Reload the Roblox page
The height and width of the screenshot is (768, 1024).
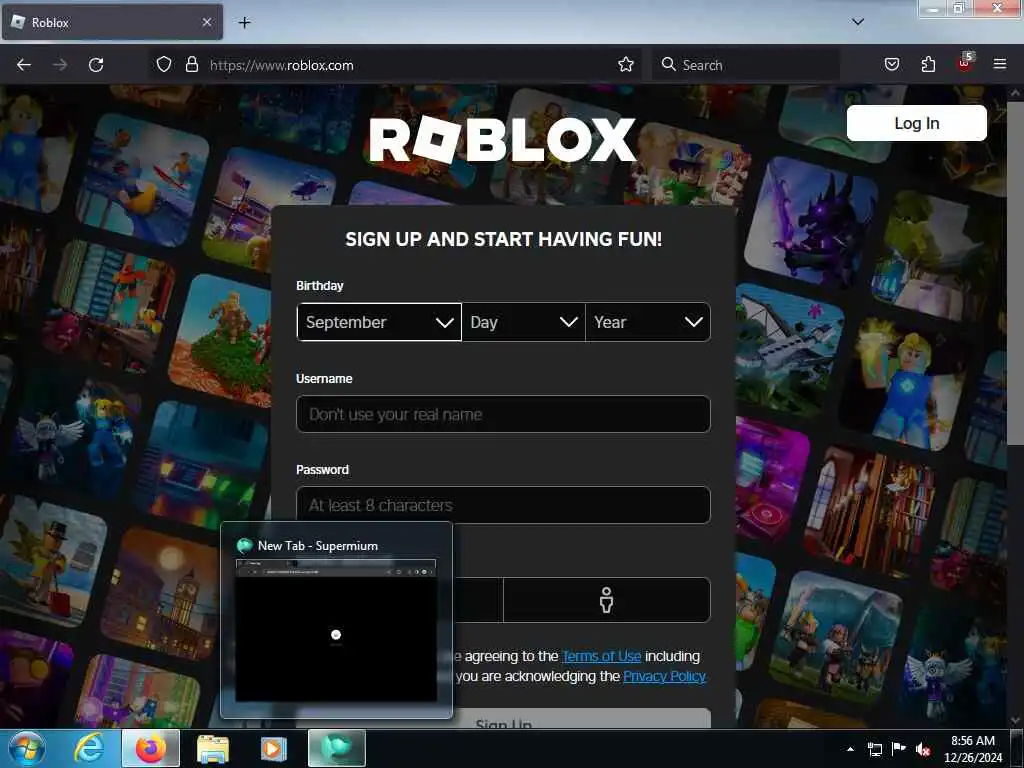[x=96, y=65]
